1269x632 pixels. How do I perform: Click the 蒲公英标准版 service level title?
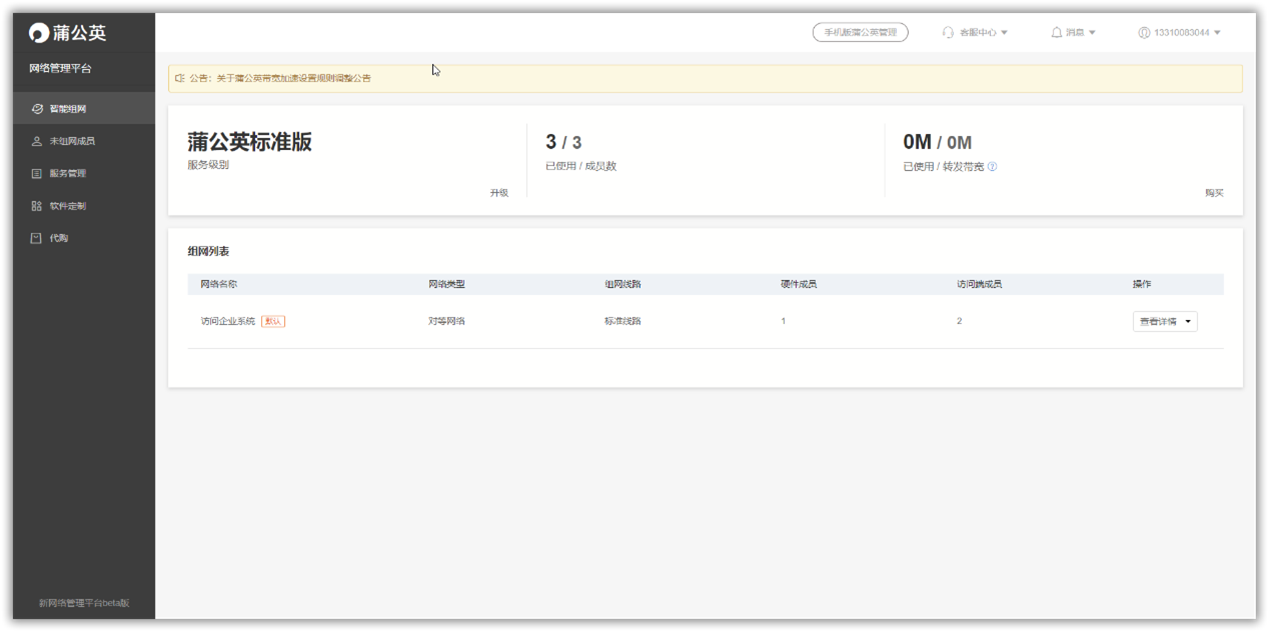point(250,142)
